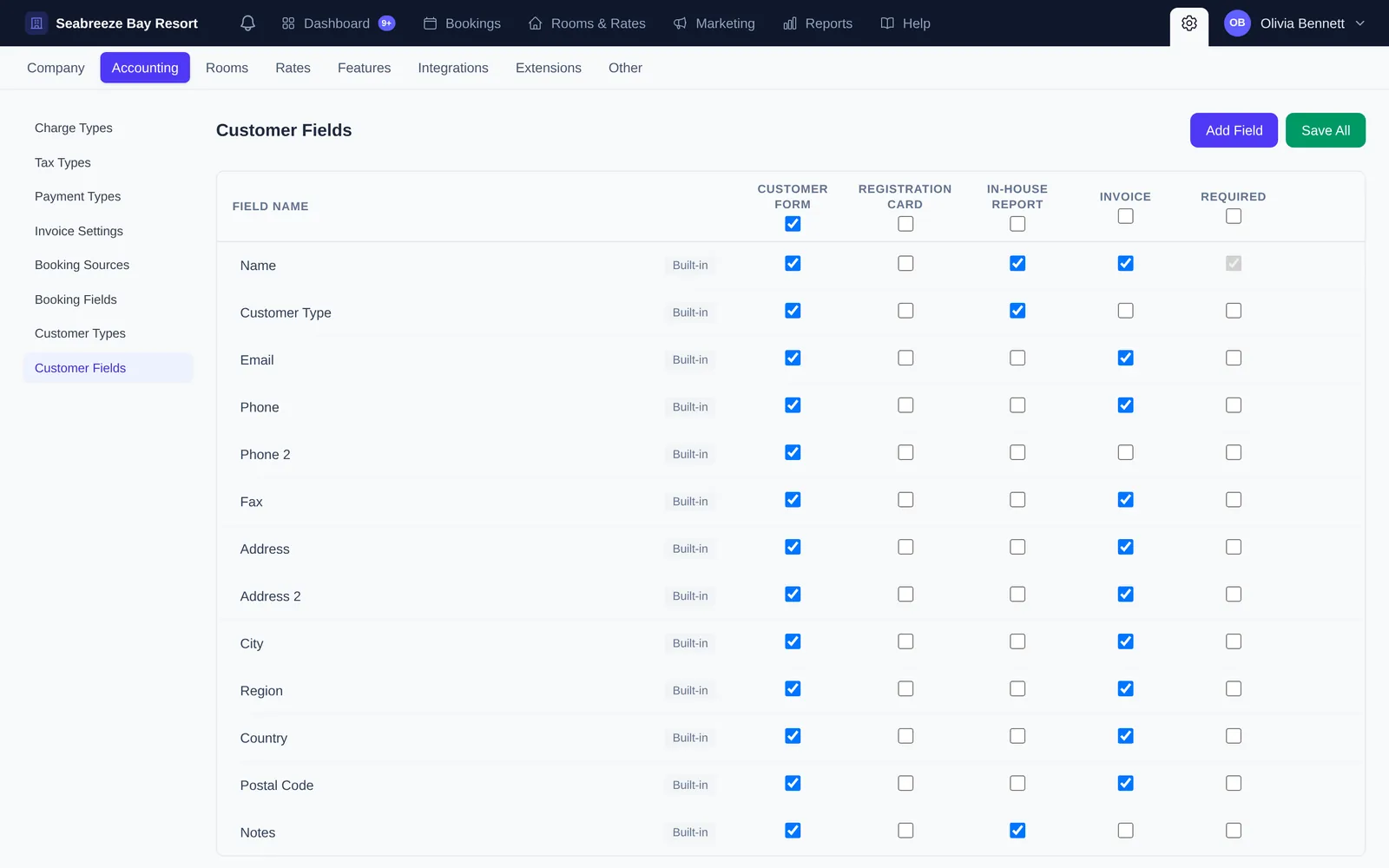This screenshot has height=868, width=1389.
Task: Open the settings gear icon
Action: click(x=1189, y=23)
